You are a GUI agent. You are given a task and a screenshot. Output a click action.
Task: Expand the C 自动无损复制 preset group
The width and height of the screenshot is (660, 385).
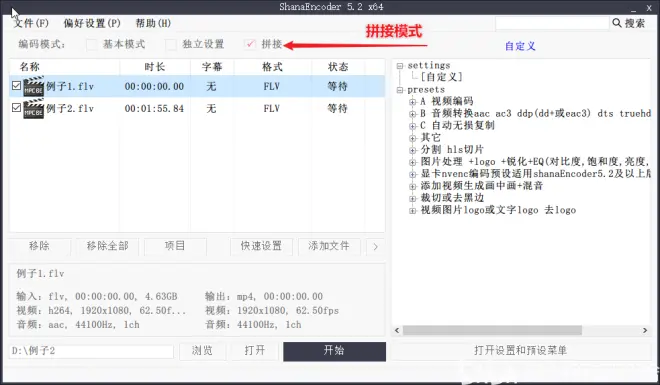(412, 126)
